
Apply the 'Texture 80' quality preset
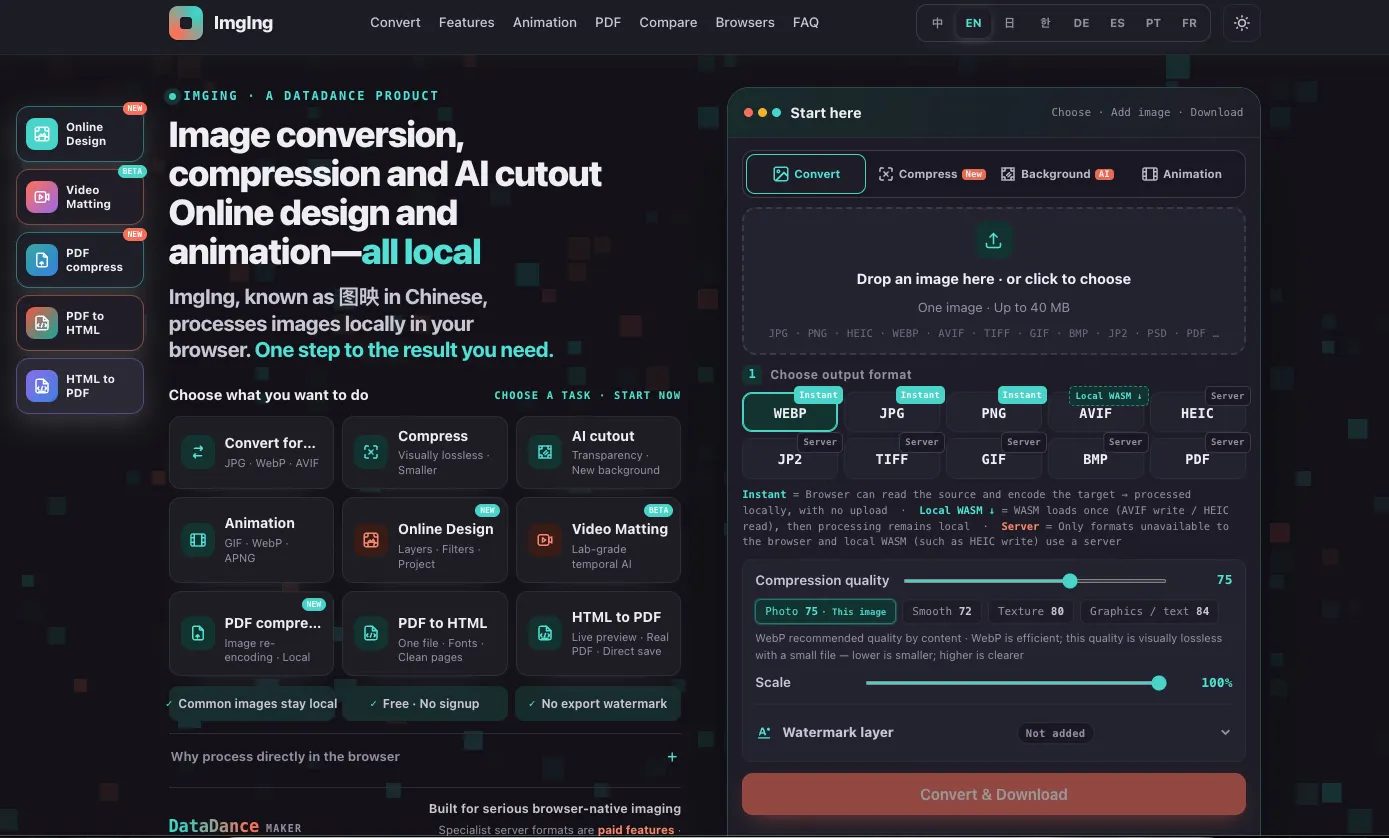coord(1031,611)
